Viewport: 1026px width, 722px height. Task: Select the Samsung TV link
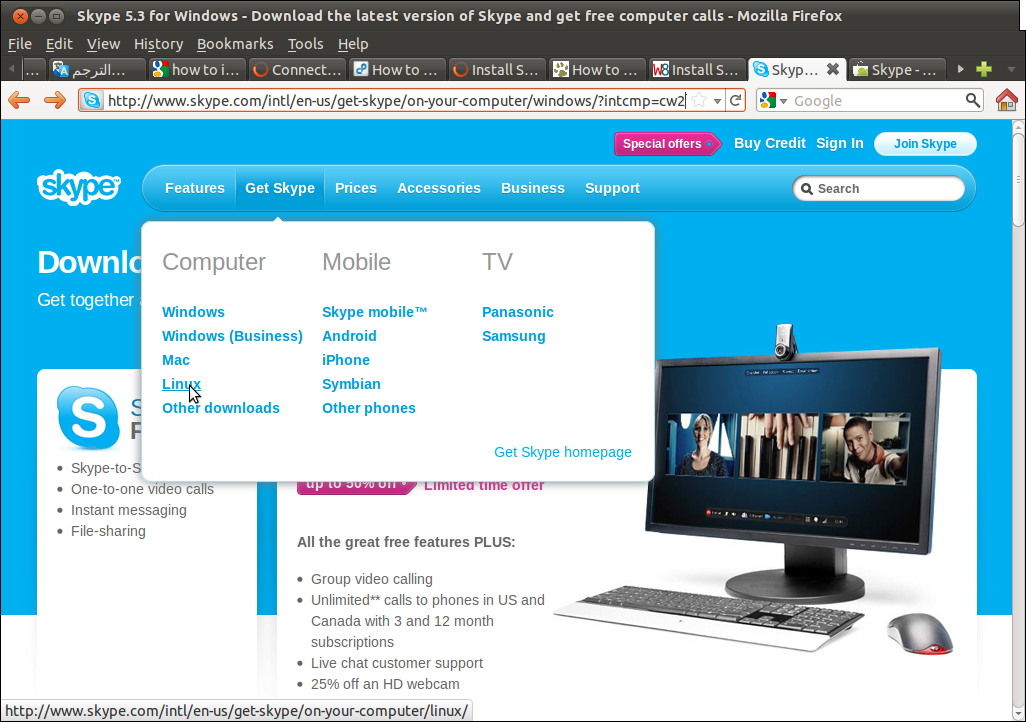514,336
